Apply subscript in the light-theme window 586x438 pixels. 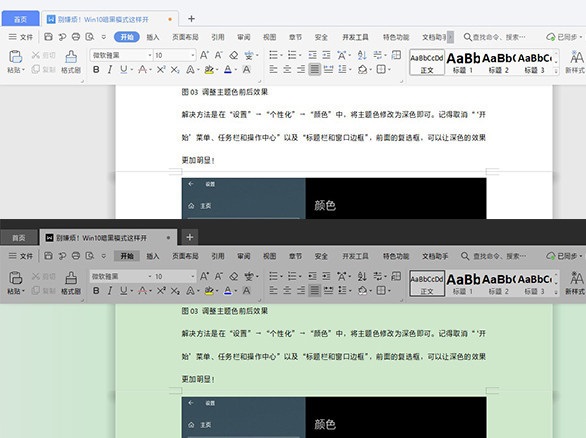point(175,70)
